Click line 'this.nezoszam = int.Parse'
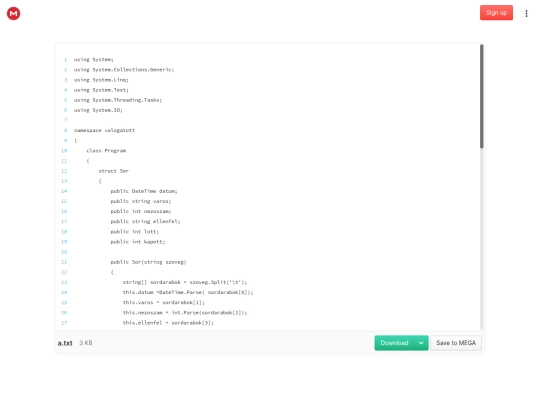 coord(185,313)
